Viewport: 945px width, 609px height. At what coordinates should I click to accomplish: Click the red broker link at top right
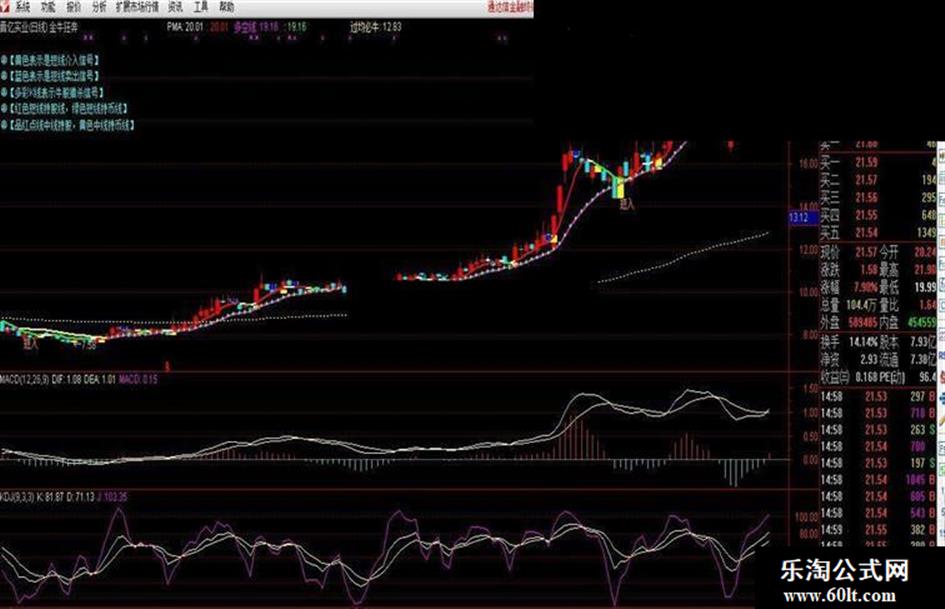click(509, 7)
